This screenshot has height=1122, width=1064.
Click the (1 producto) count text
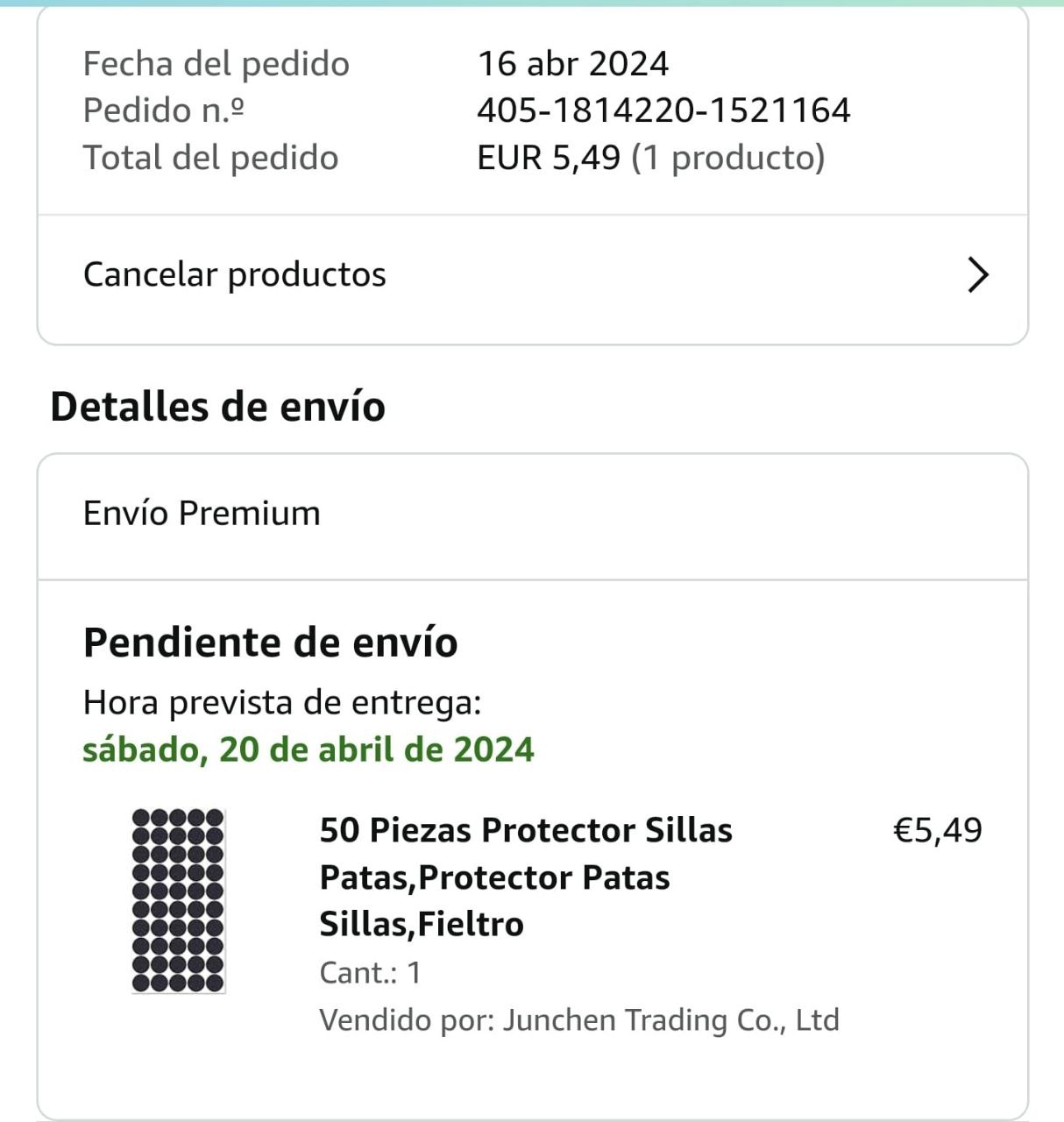[x=728, y=158]
